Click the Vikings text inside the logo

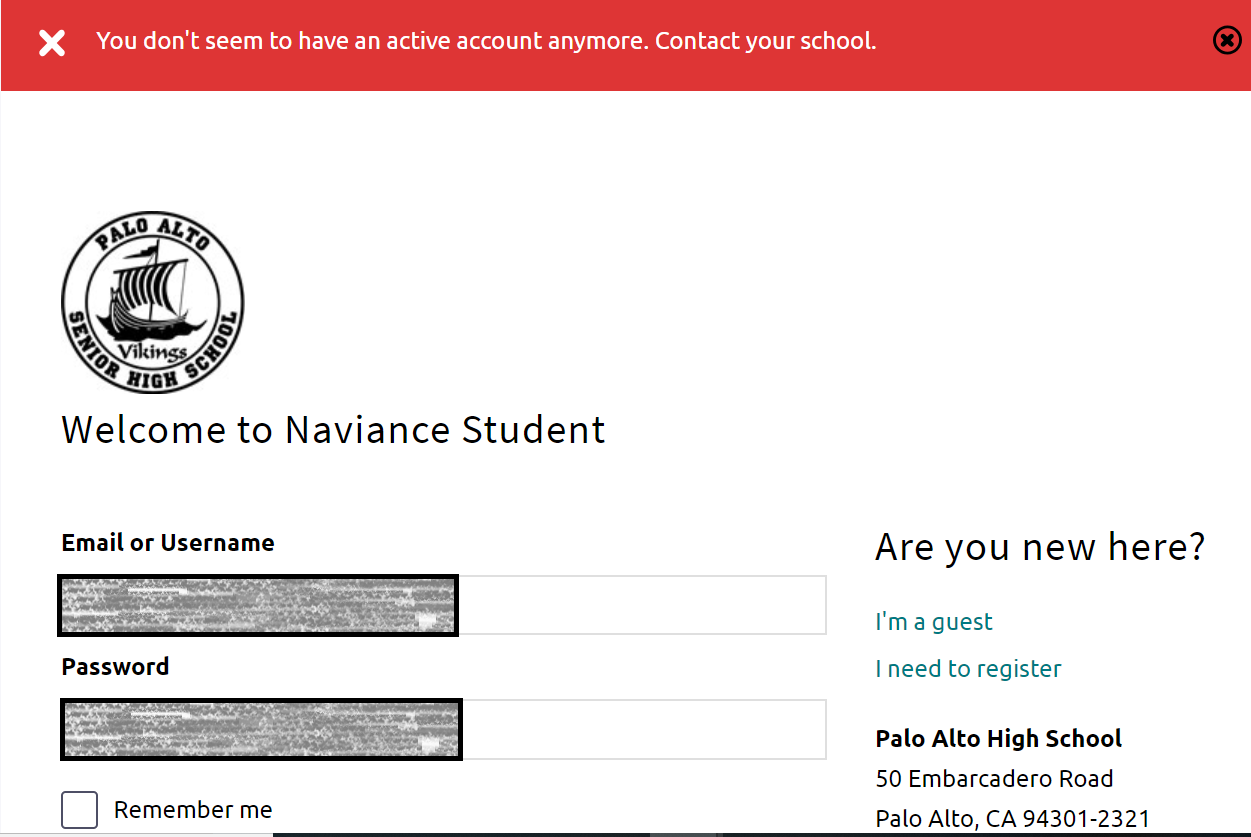(x=152, y=353)
